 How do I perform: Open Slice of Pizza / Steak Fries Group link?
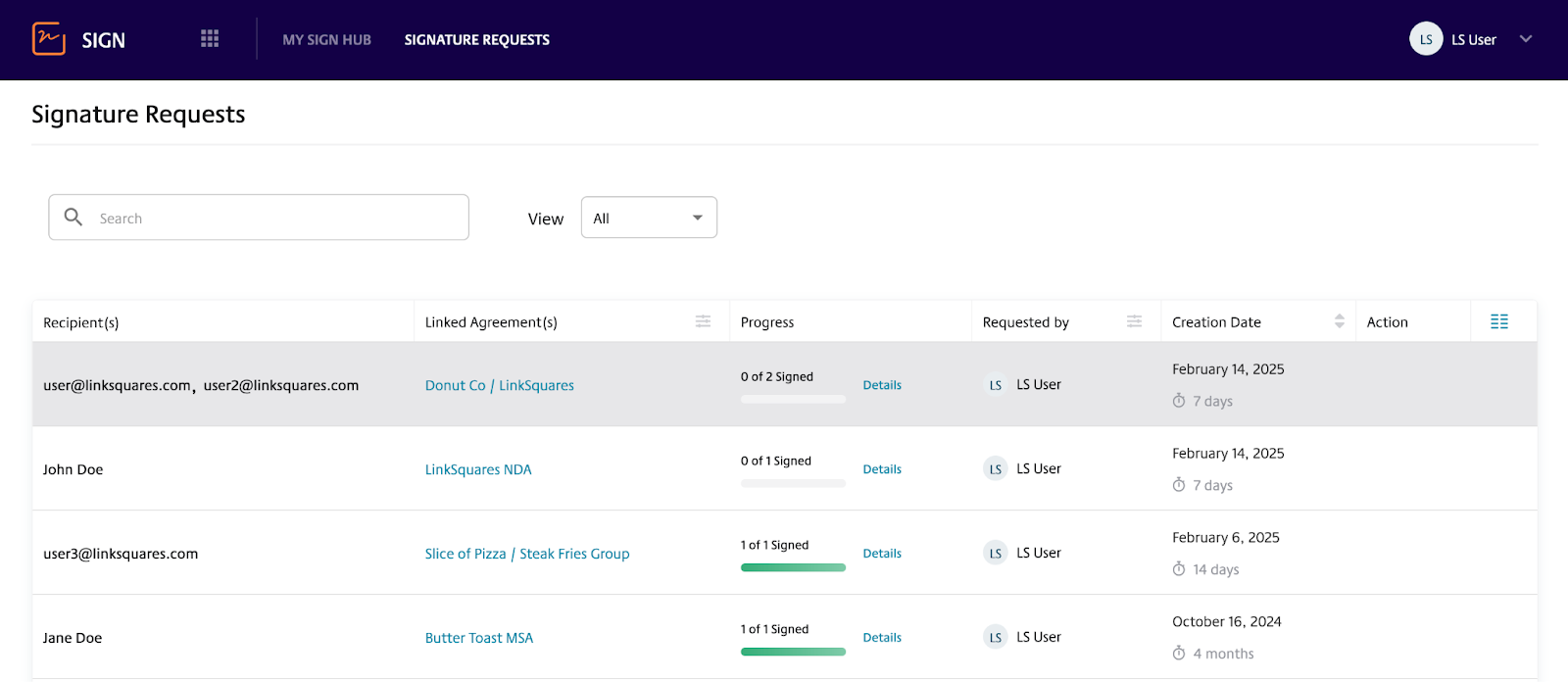[x=527, y=554]
